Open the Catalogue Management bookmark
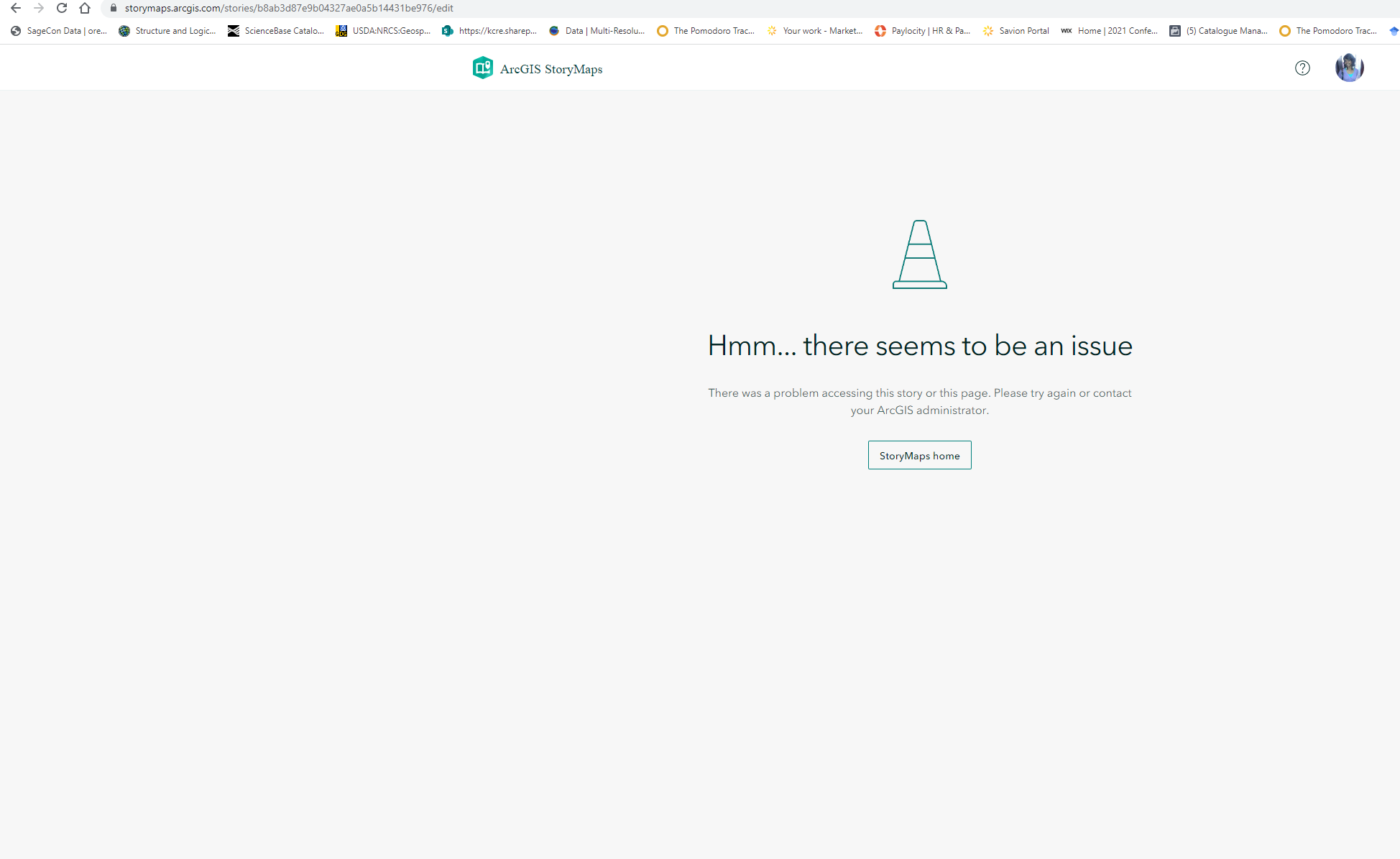 point(1219,30)
